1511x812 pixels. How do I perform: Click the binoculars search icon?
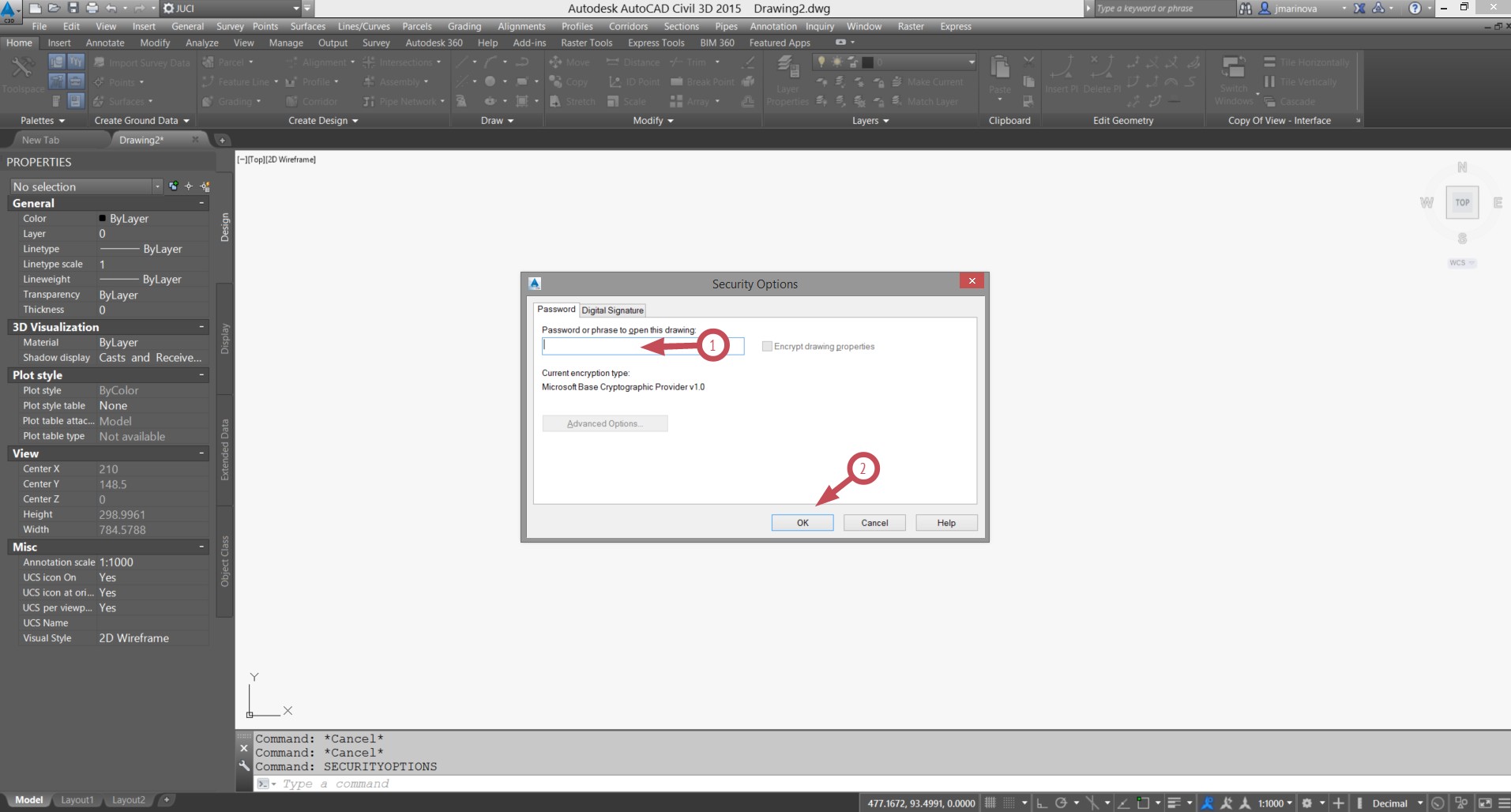[x=1246, y=8]
